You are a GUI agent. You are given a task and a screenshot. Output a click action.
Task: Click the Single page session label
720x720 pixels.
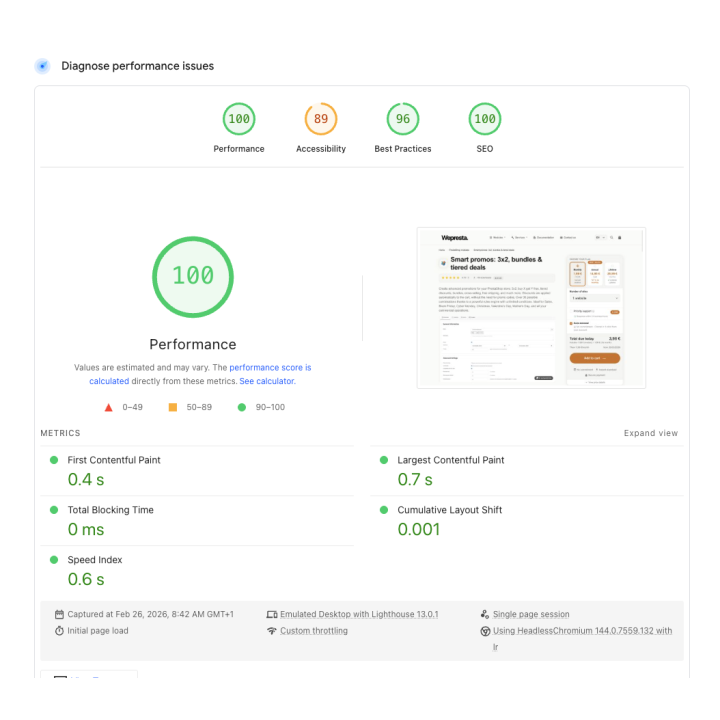coord(531,614)
